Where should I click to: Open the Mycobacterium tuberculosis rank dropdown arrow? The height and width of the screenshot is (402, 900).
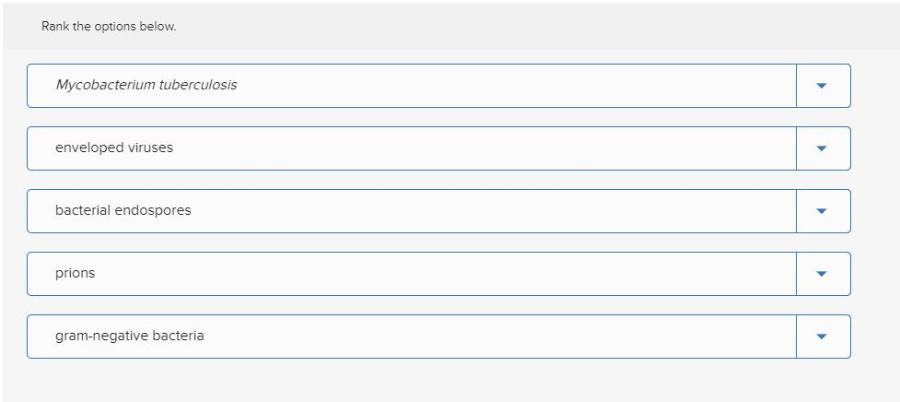point(824,85)
